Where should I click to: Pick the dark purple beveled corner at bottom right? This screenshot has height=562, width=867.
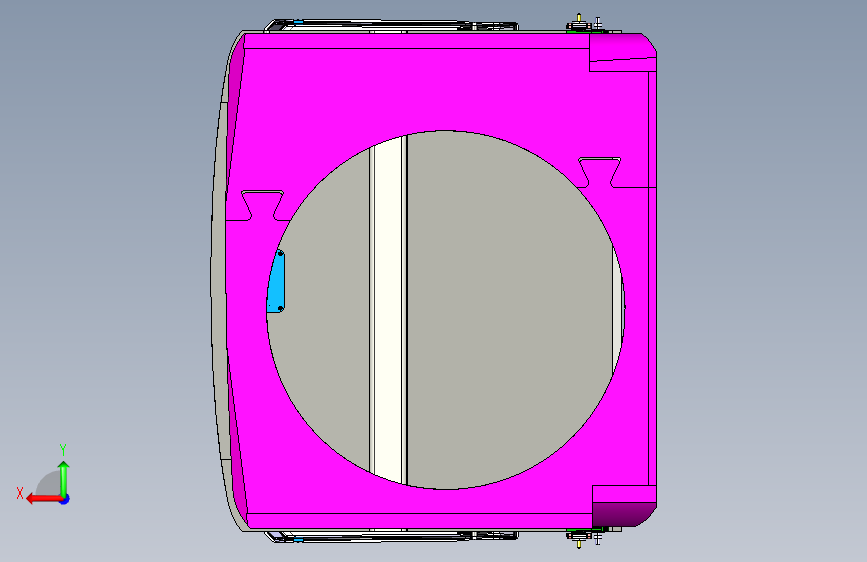coord(624,514)
